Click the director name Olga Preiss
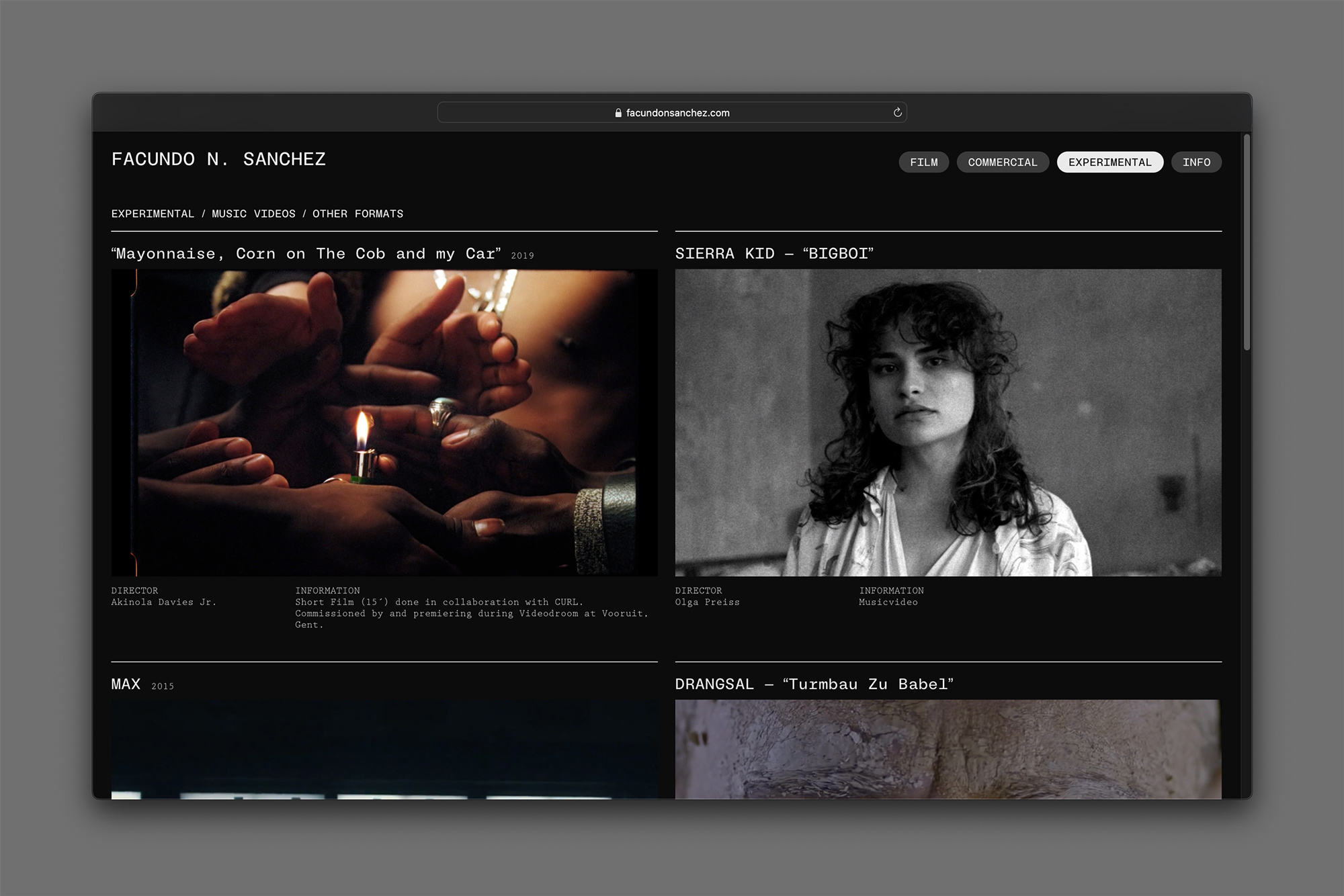 tap(707, 602)
